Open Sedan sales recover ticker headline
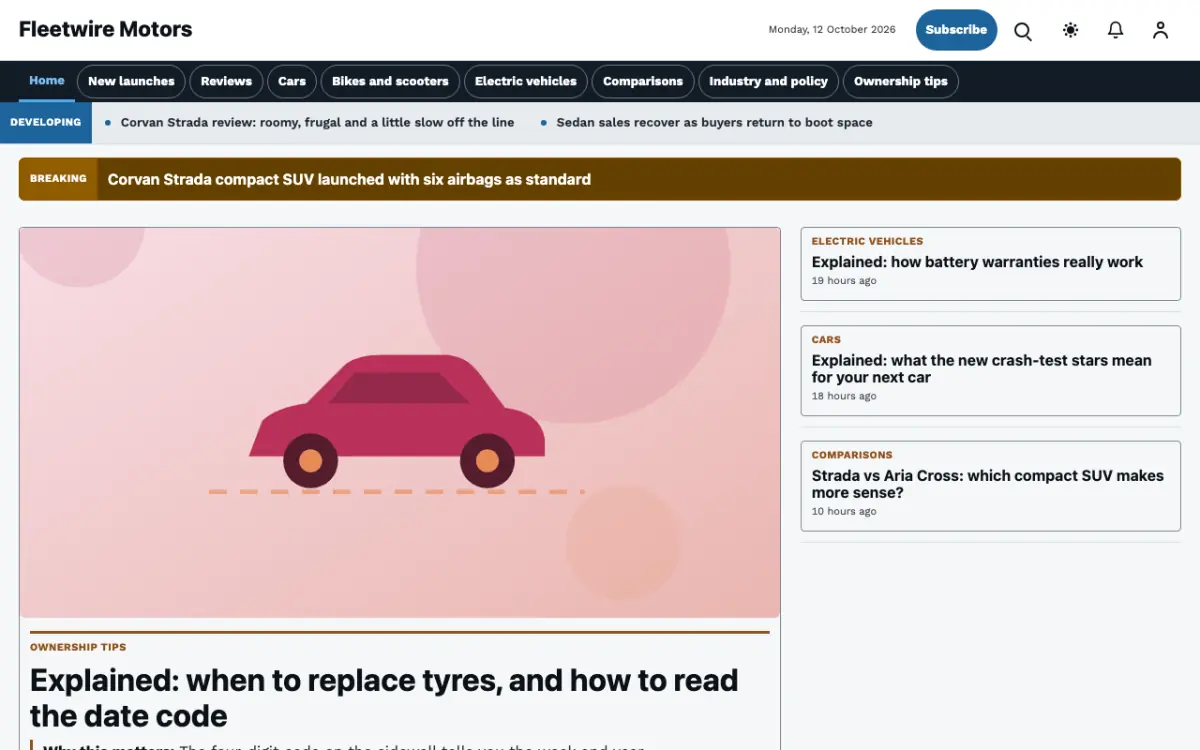This screenshot has height=750, width=1200. 714,123
